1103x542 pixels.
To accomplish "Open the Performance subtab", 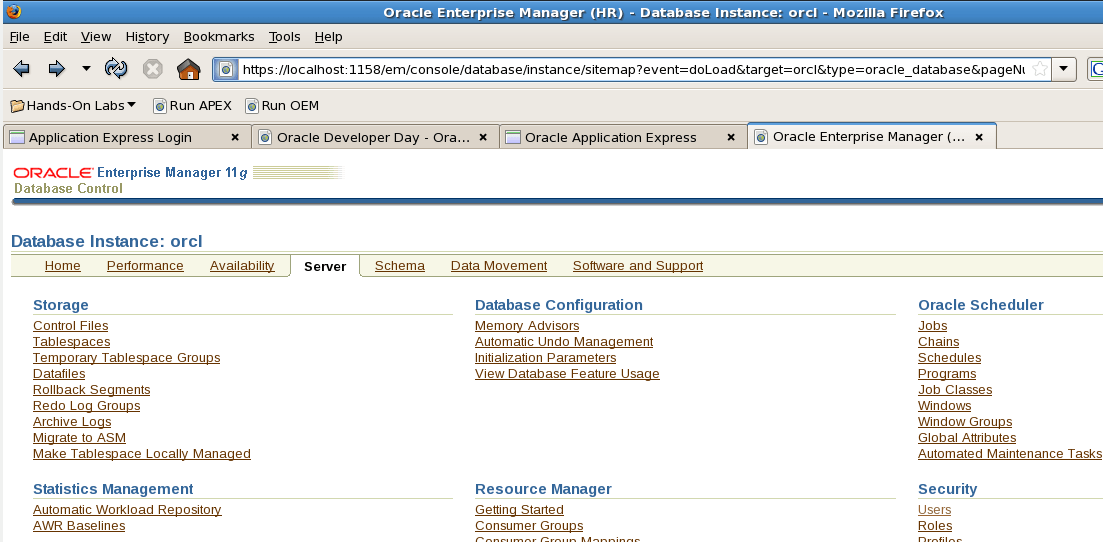I will point(145,265).
